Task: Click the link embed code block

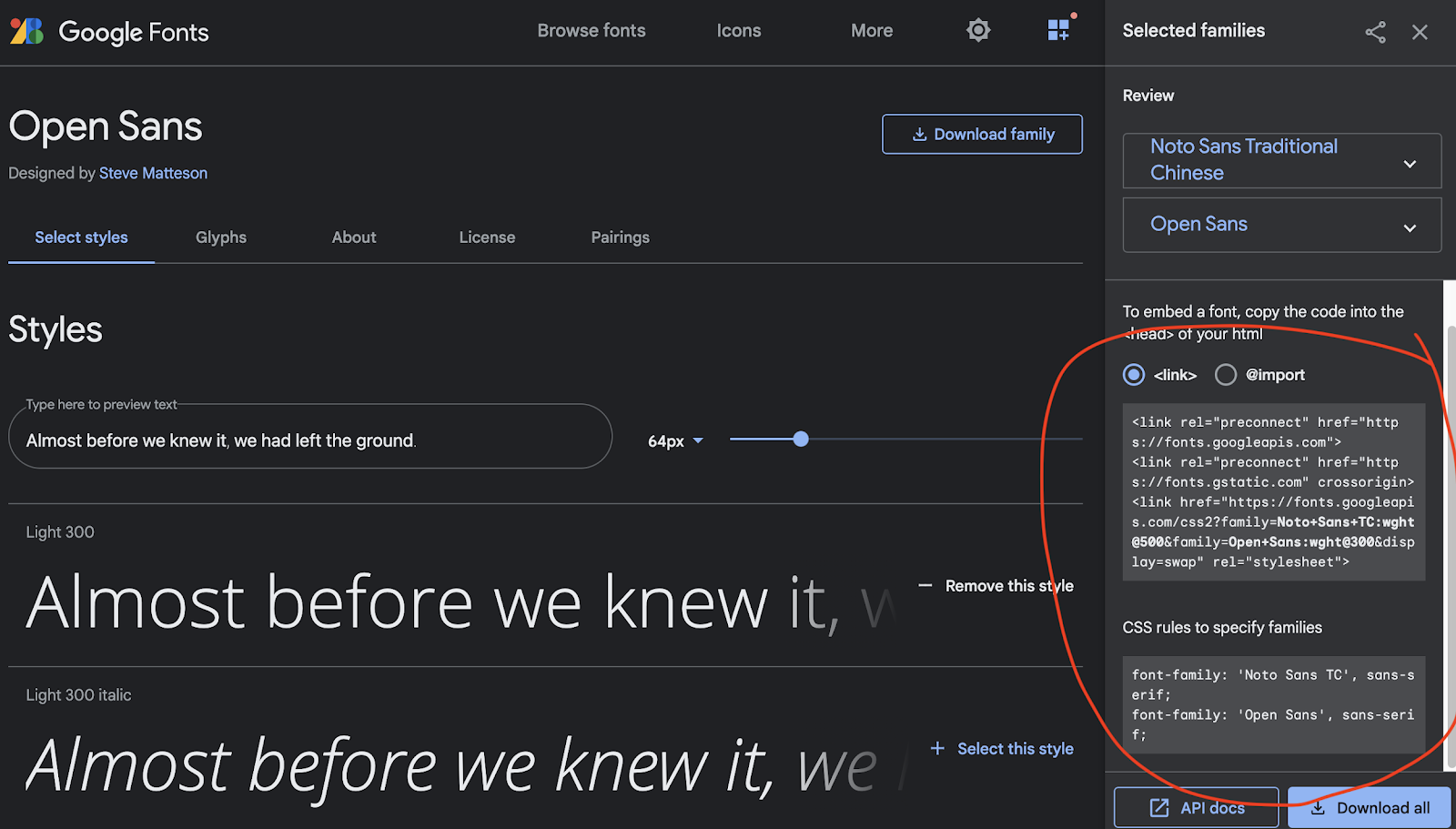Action: point(1273,492)
